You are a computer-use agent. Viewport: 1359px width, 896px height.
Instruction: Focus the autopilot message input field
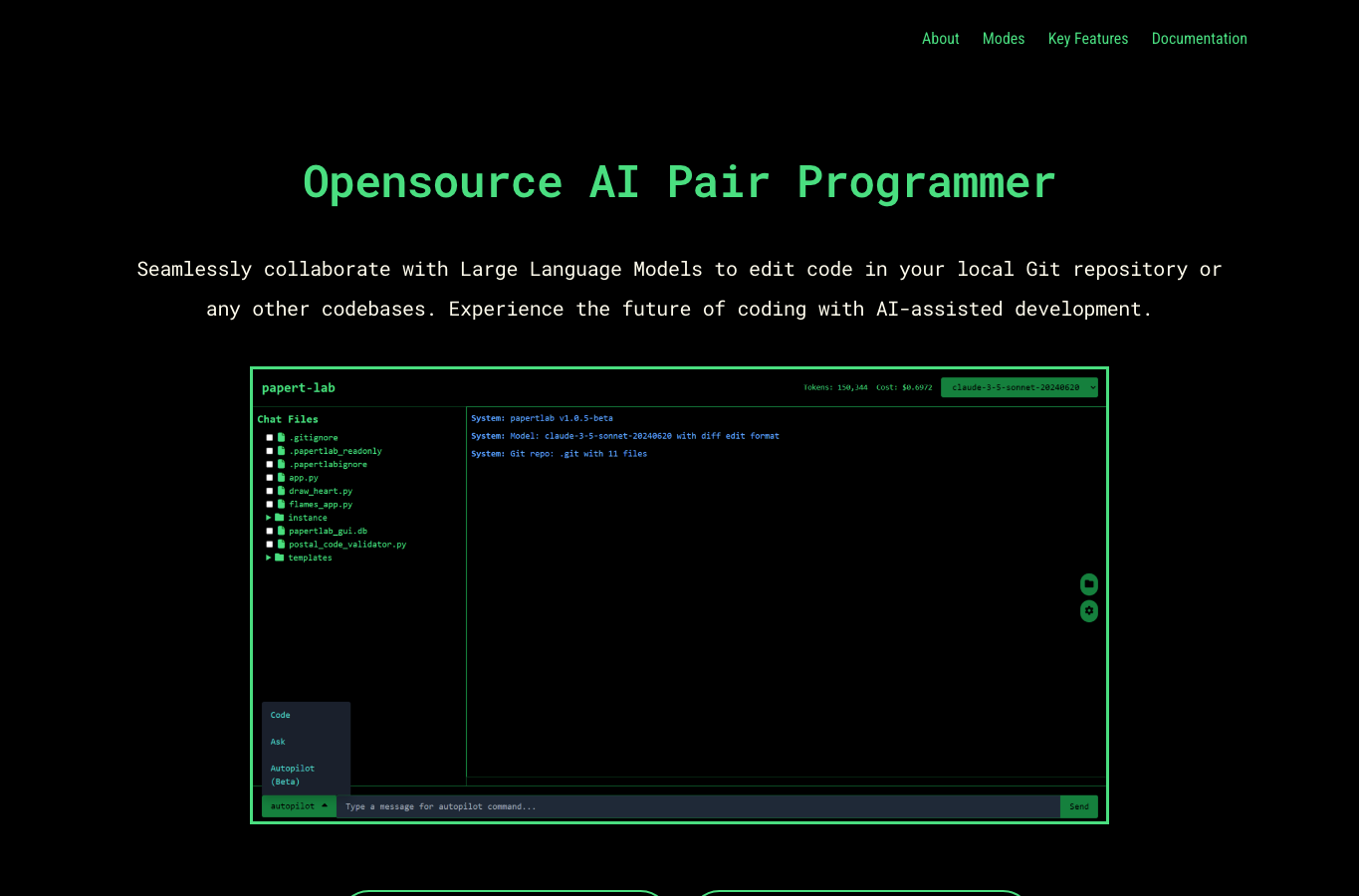[x=698, y=806]
